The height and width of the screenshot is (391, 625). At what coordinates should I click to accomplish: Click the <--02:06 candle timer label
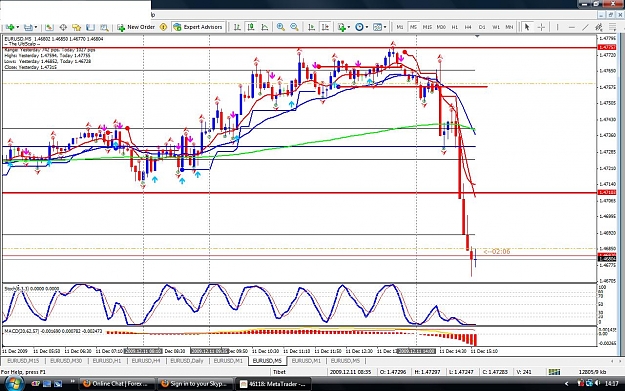pyautogui.click(x=497, y=251)
